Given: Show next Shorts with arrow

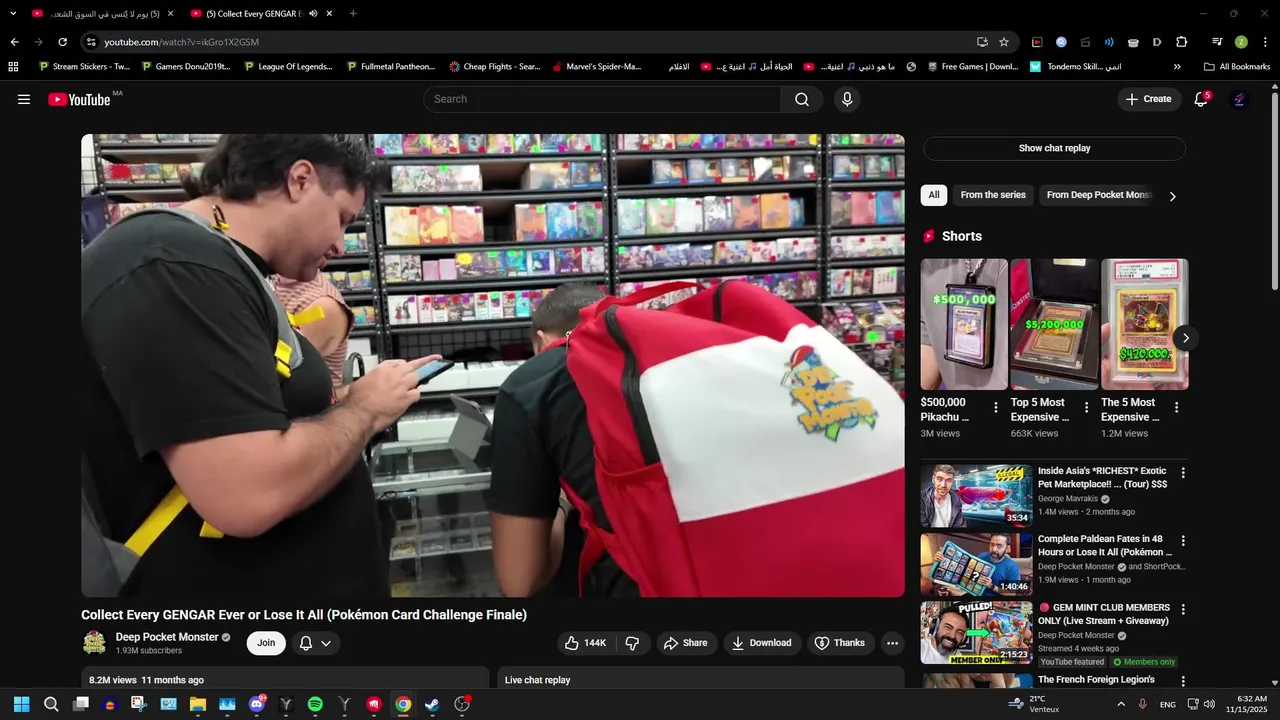Looking at the screenshot, I should (1185, 338).
